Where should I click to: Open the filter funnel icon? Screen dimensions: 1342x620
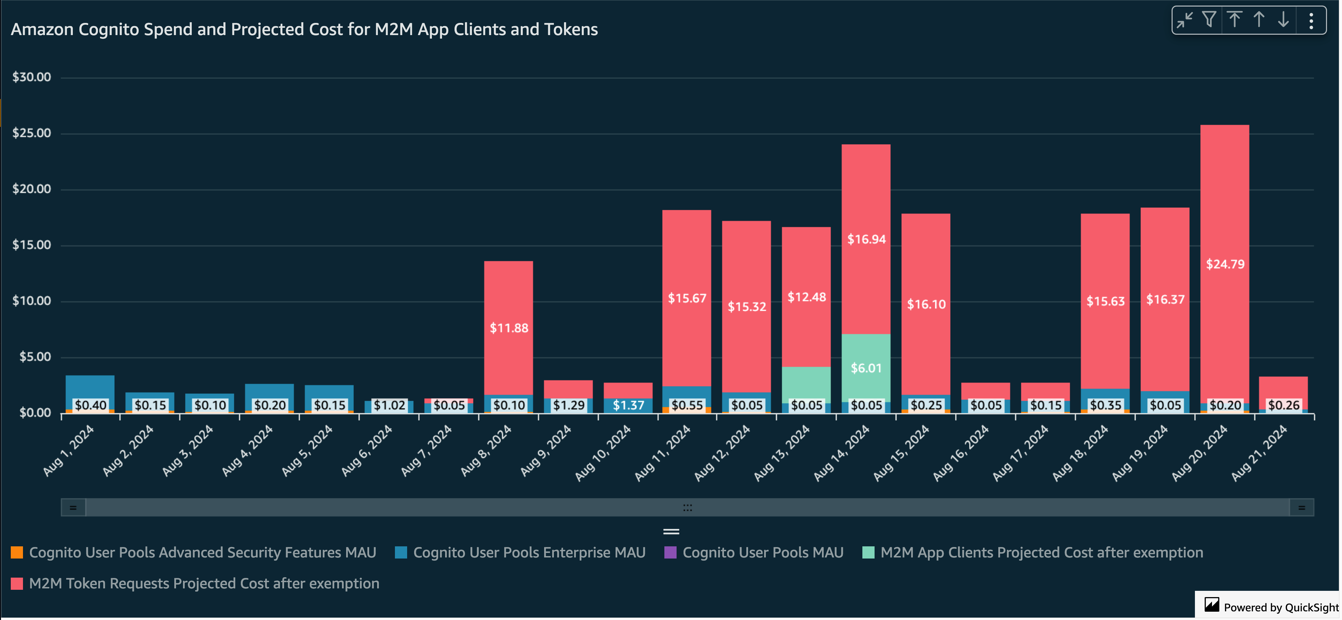1209,19
